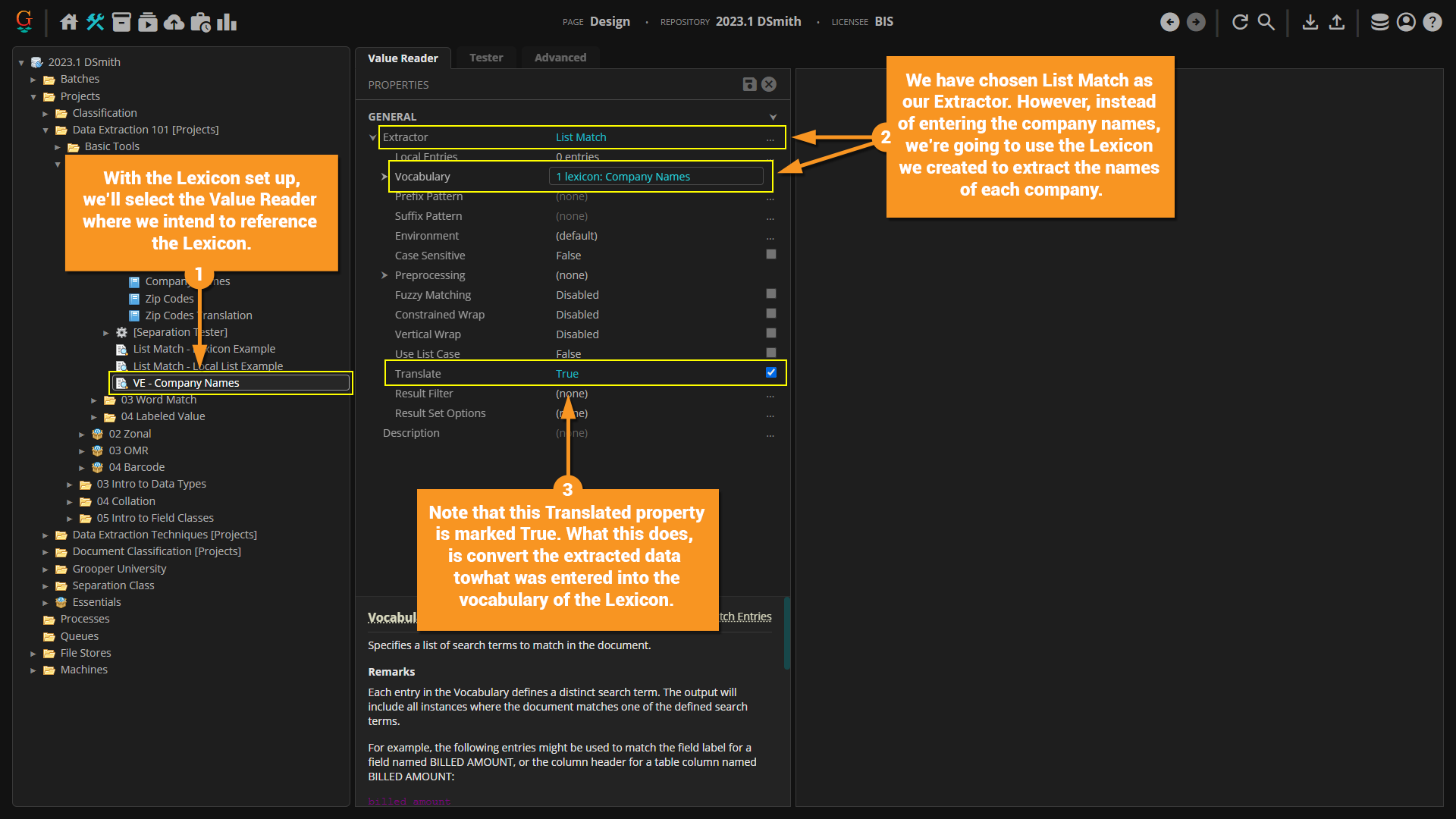1456x819 pixels.
Task: Navigate back with the arrow button
Action: pyautogui.click(x=1169, y=22)
